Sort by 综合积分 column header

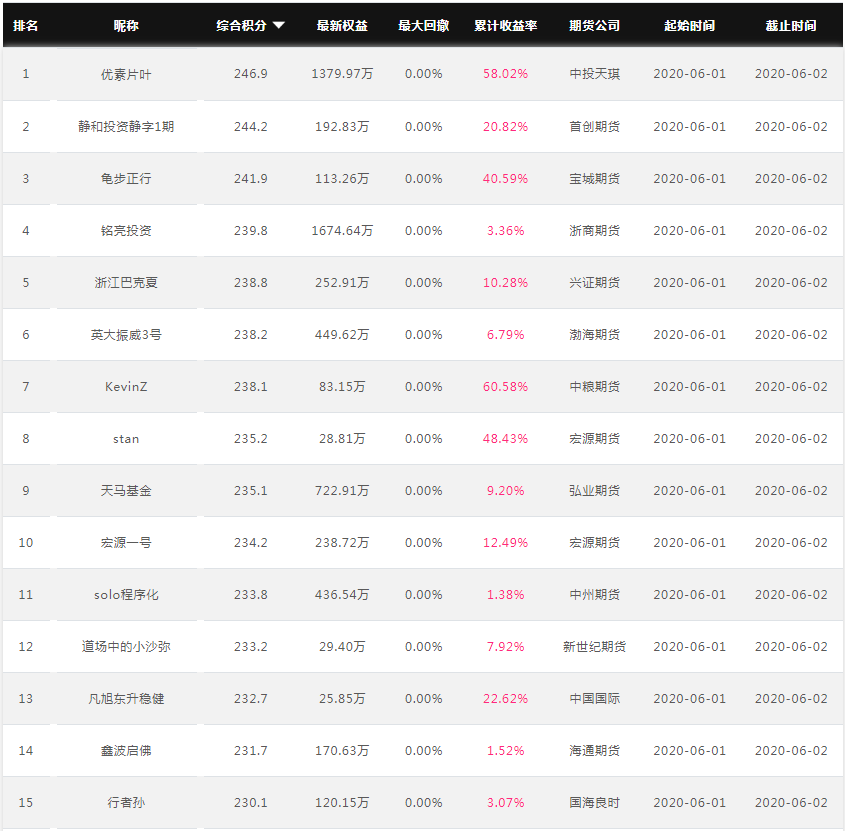pyautogui.click(x=241, y=25)
